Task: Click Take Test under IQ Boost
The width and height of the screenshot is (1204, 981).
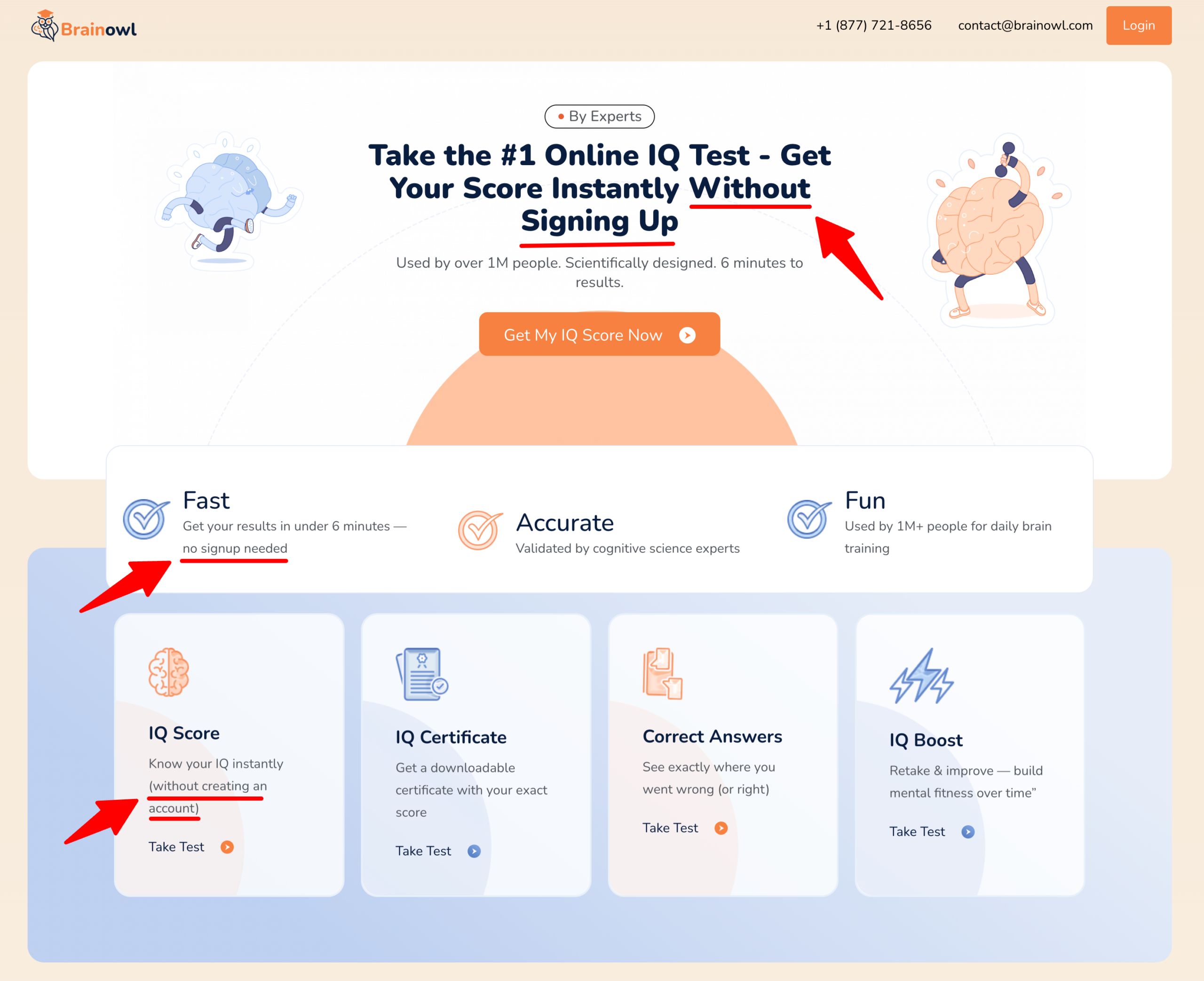Action: coord(917,832)
